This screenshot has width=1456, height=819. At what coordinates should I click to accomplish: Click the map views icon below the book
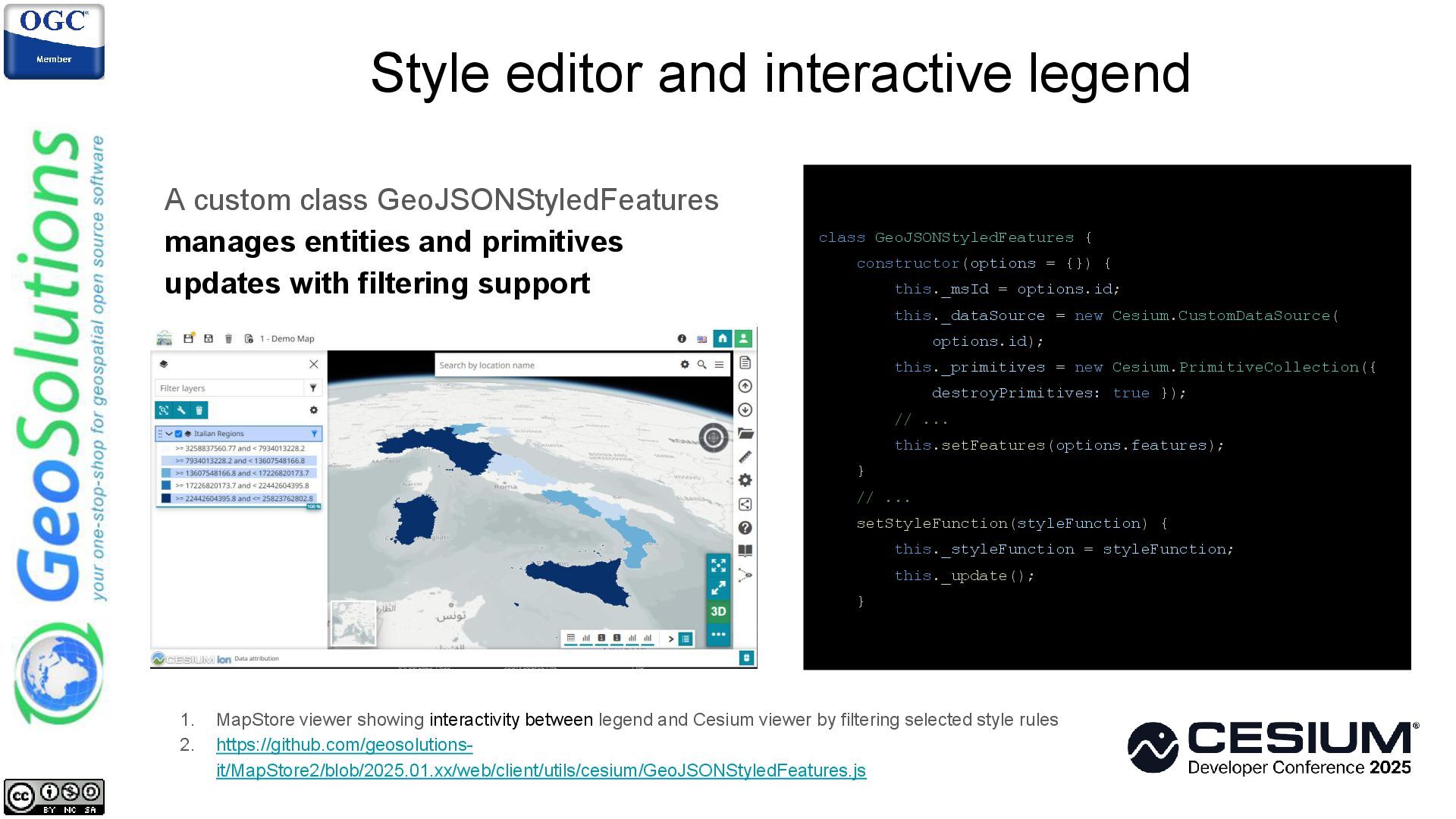(745, 575)
